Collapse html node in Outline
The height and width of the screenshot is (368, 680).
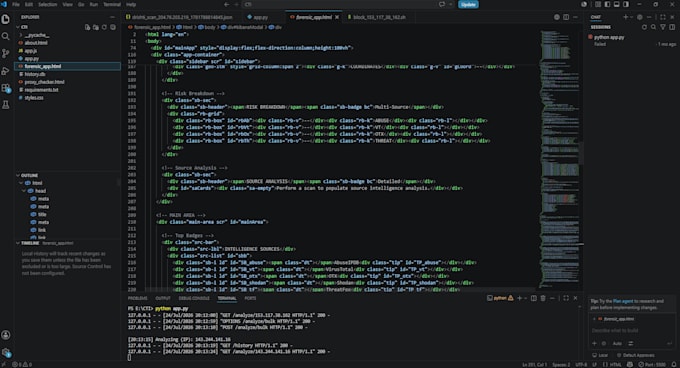(x=21, y=183)
